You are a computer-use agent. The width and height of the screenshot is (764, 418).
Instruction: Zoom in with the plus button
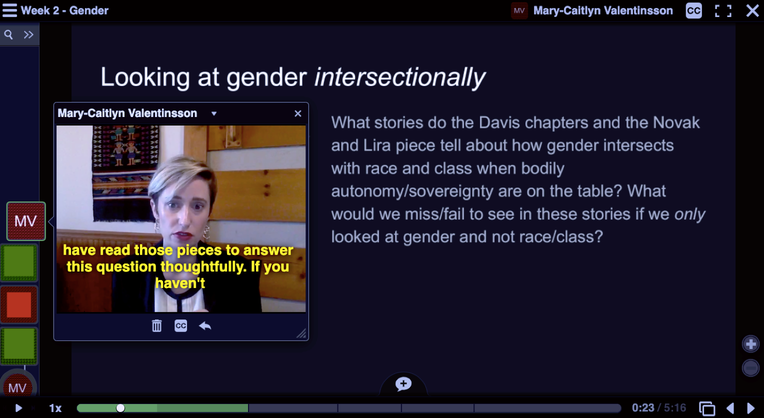coord(750,344)
